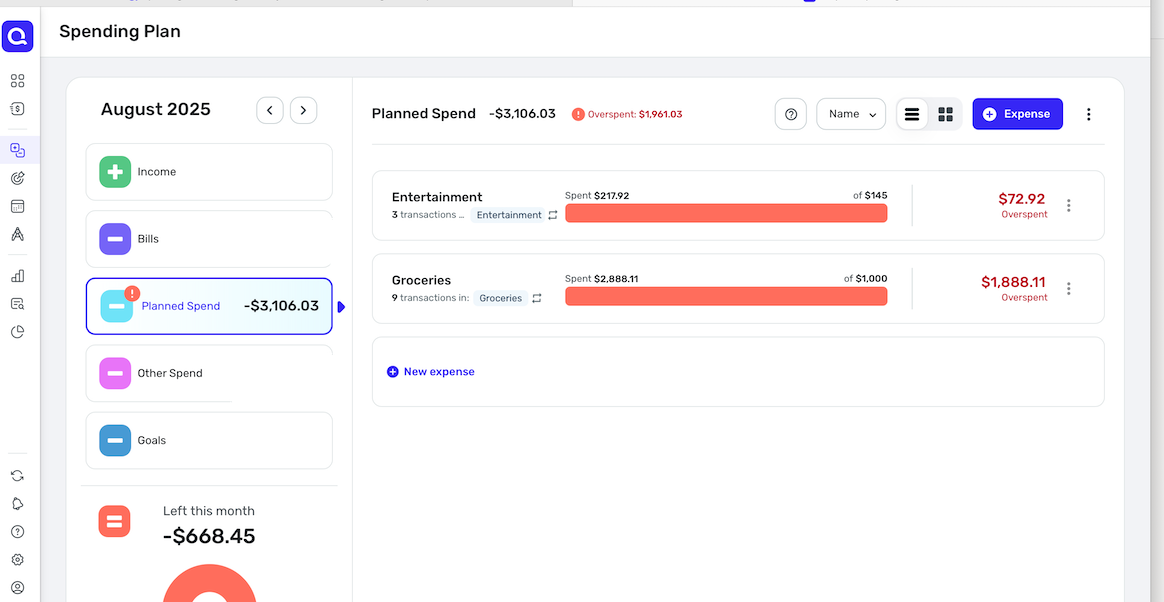Open the notifications bell icon
Viewport: 1164px width, 602px height.
[x=18, y=504]
